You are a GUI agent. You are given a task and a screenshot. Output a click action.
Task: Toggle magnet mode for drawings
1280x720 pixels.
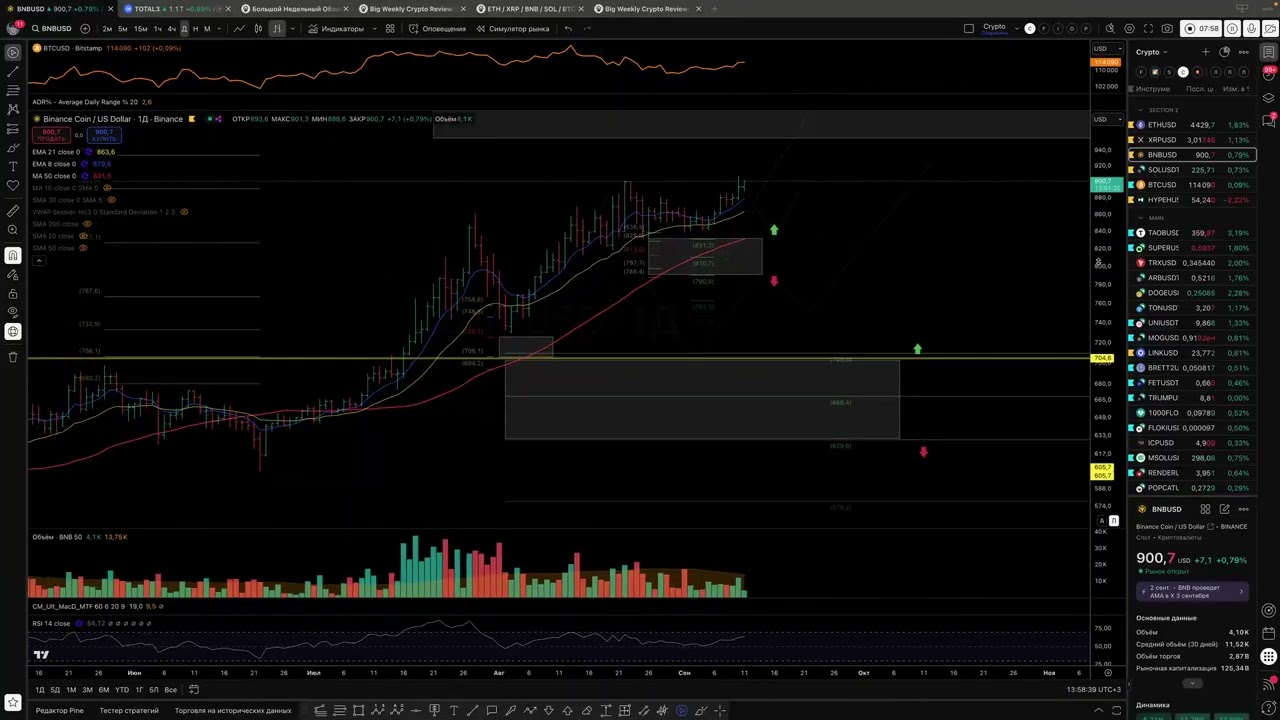(13, 255)
